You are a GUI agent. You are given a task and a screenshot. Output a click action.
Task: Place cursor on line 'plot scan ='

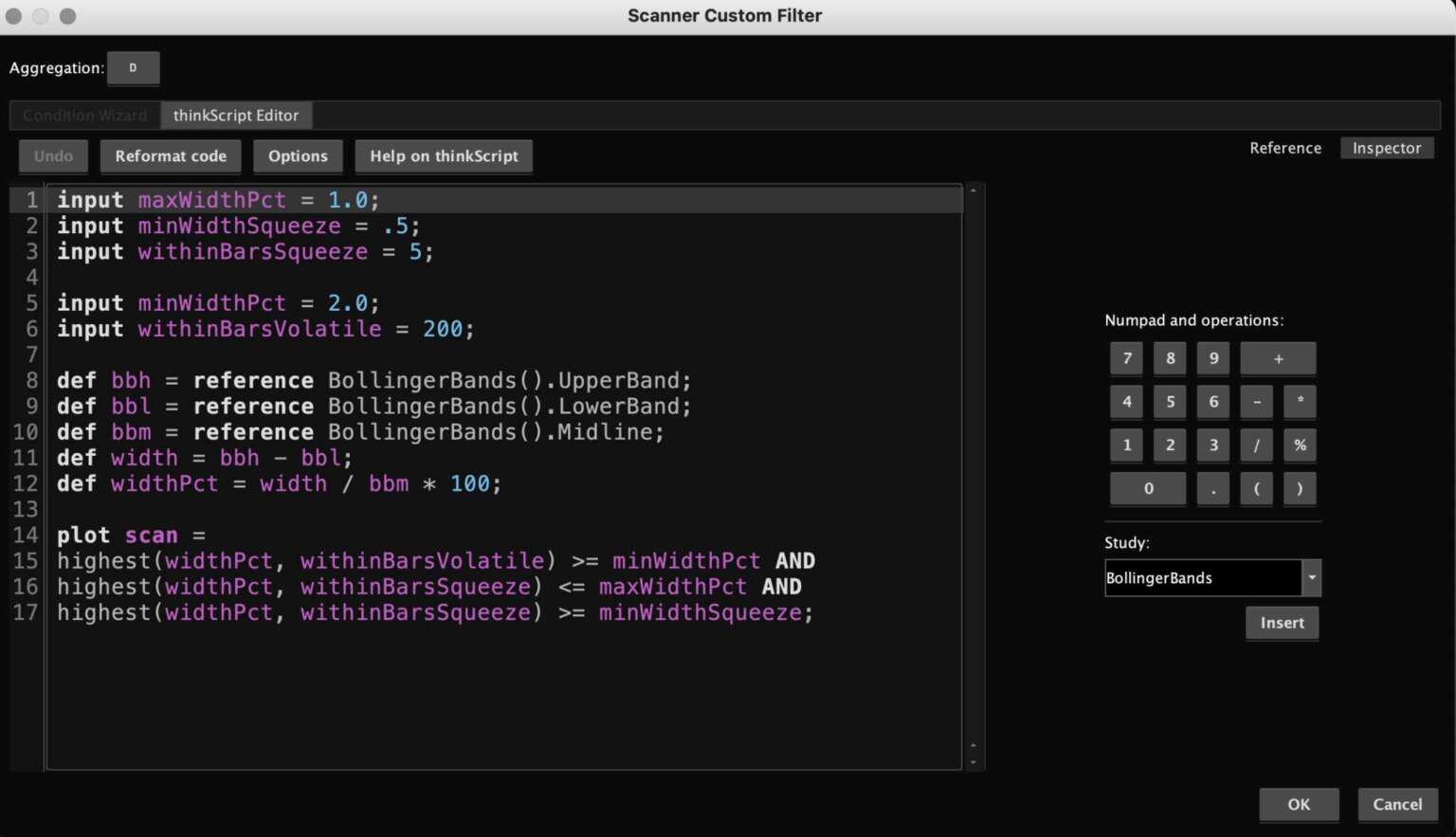[131, 536]
